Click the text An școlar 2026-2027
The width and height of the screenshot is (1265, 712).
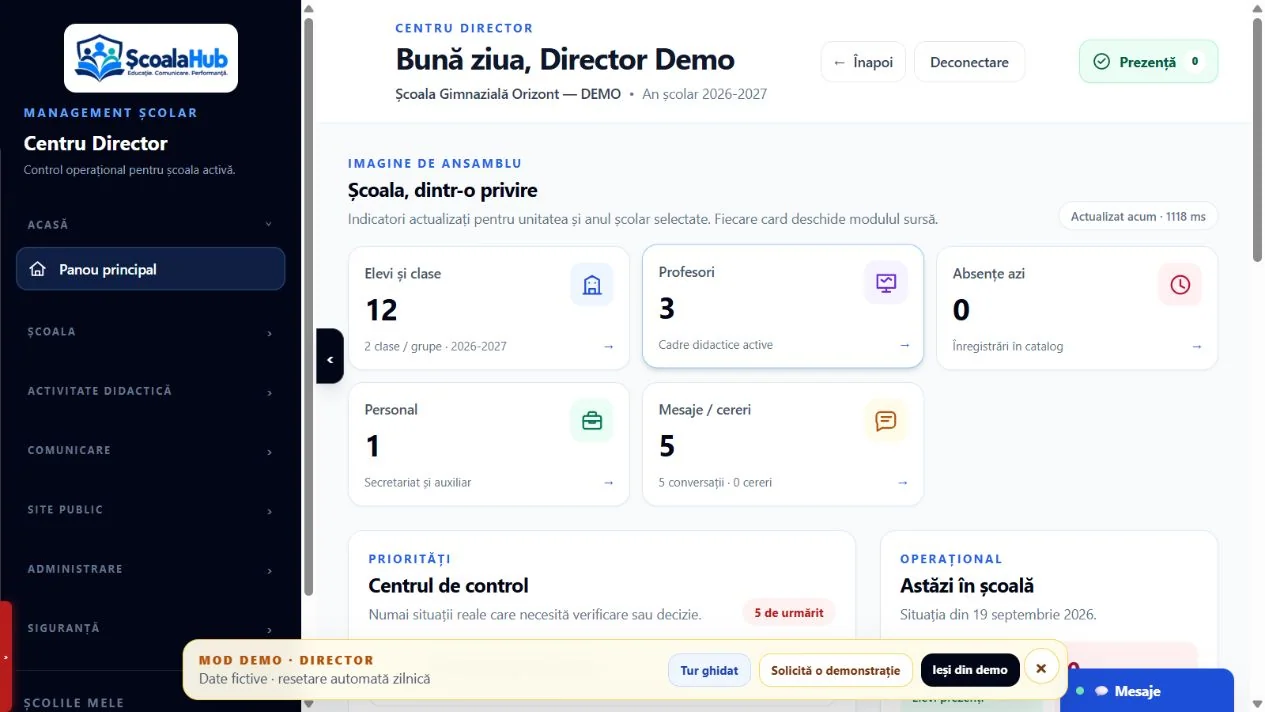pos(704,94)
